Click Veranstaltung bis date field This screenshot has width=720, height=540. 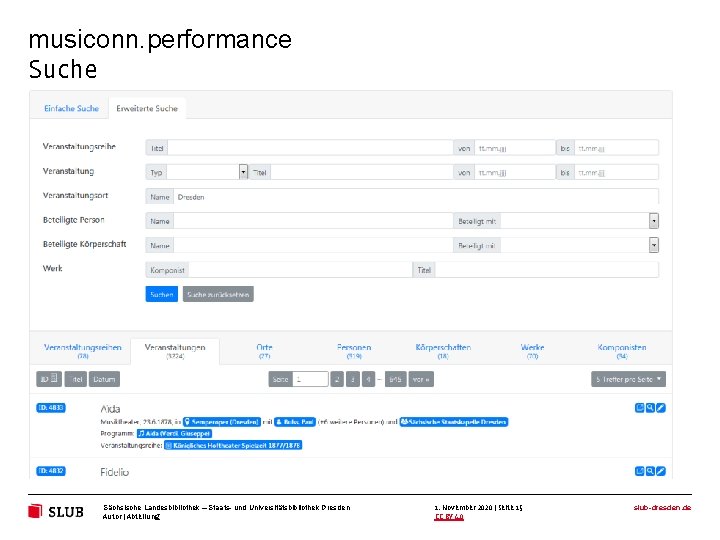coord(616,172)
